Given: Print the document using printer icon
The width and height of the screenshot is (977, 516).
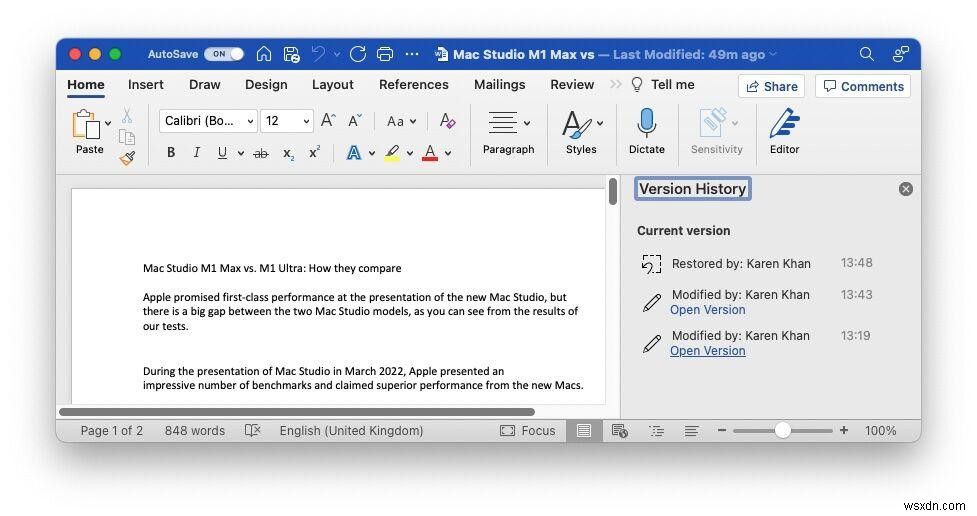Looking at the screenshot, I should pos(385,54).
